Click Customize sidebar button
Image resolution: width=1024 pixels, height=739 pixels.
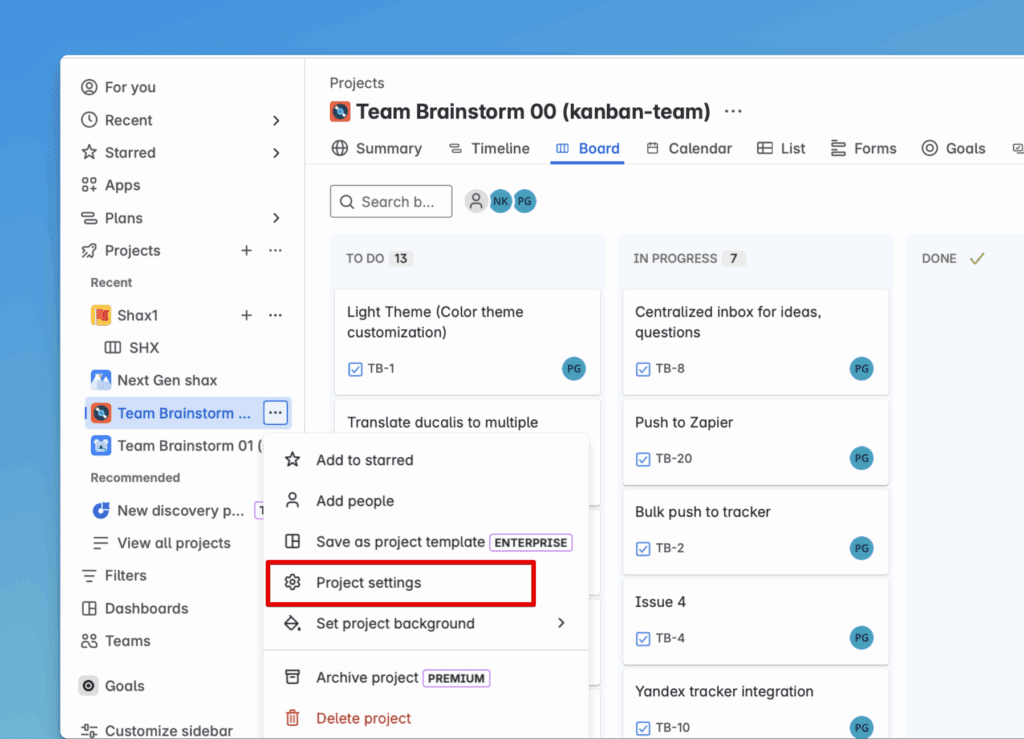click(167, 730)
